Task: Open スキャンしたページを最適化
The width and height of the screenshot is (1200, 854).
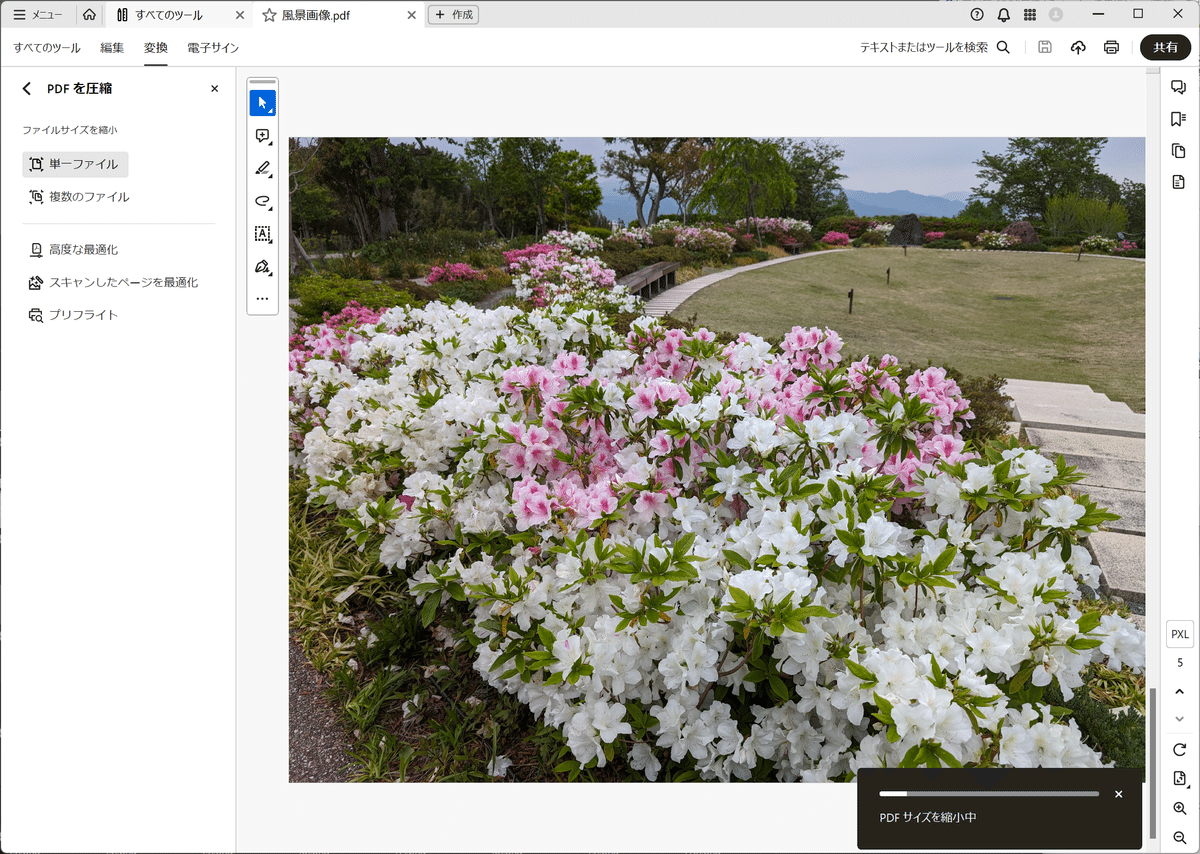Action: tap(113, 282)
